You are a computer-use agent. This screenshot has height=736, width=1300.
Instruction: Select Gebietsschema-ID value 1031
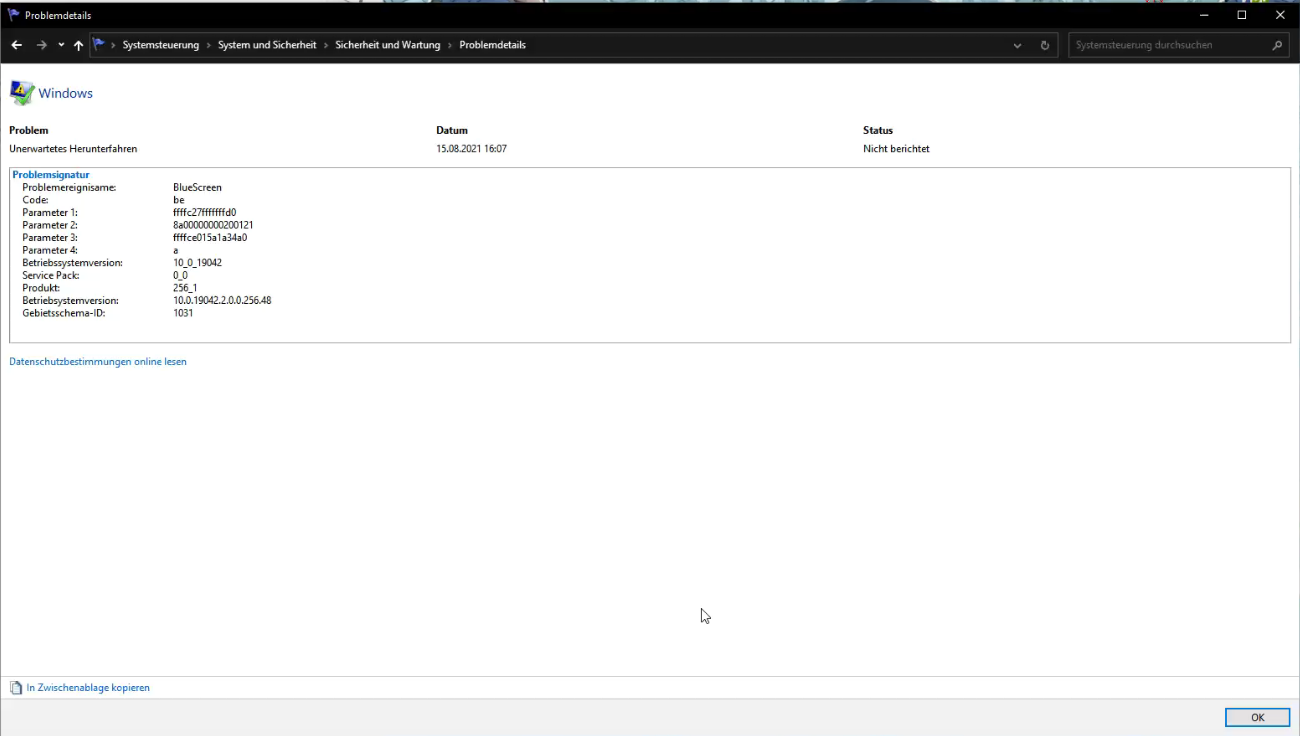click(183, 313)
